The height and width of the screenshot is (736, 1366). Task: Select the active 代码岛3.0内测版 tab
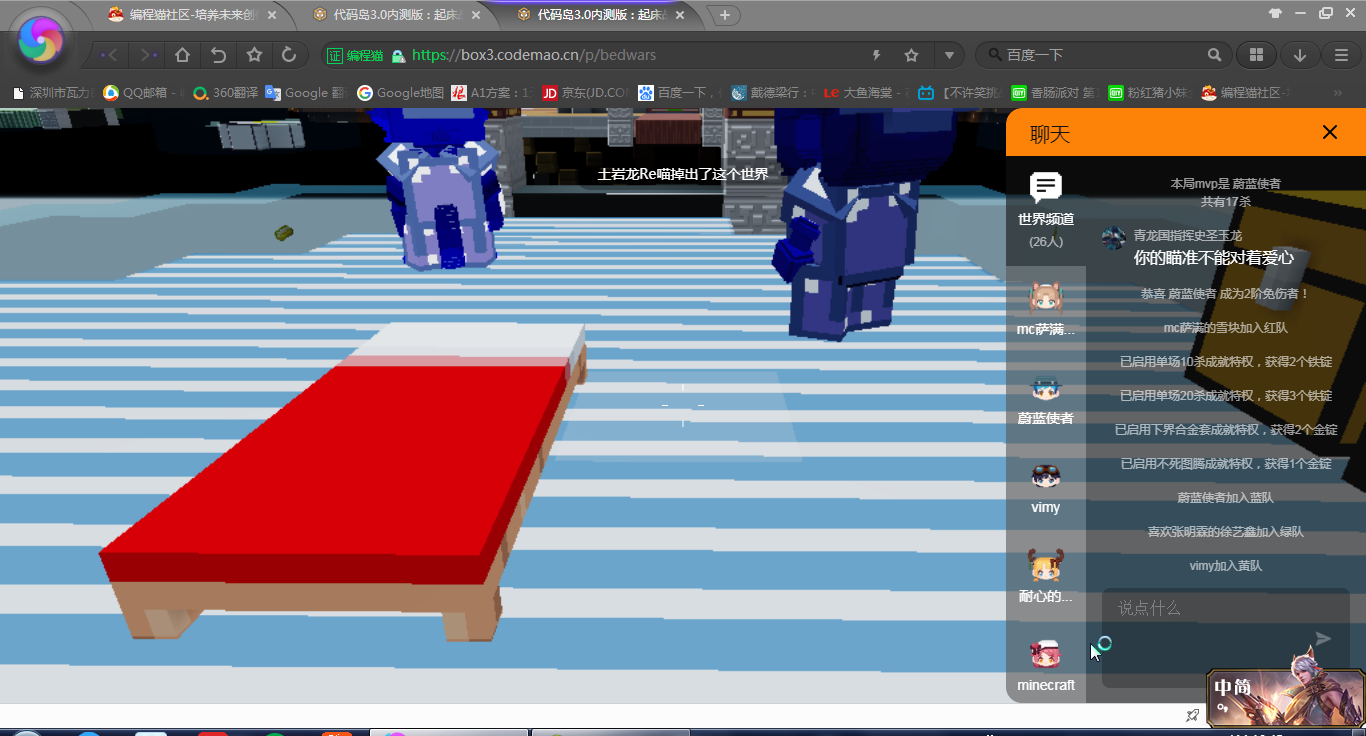point(601,15)
